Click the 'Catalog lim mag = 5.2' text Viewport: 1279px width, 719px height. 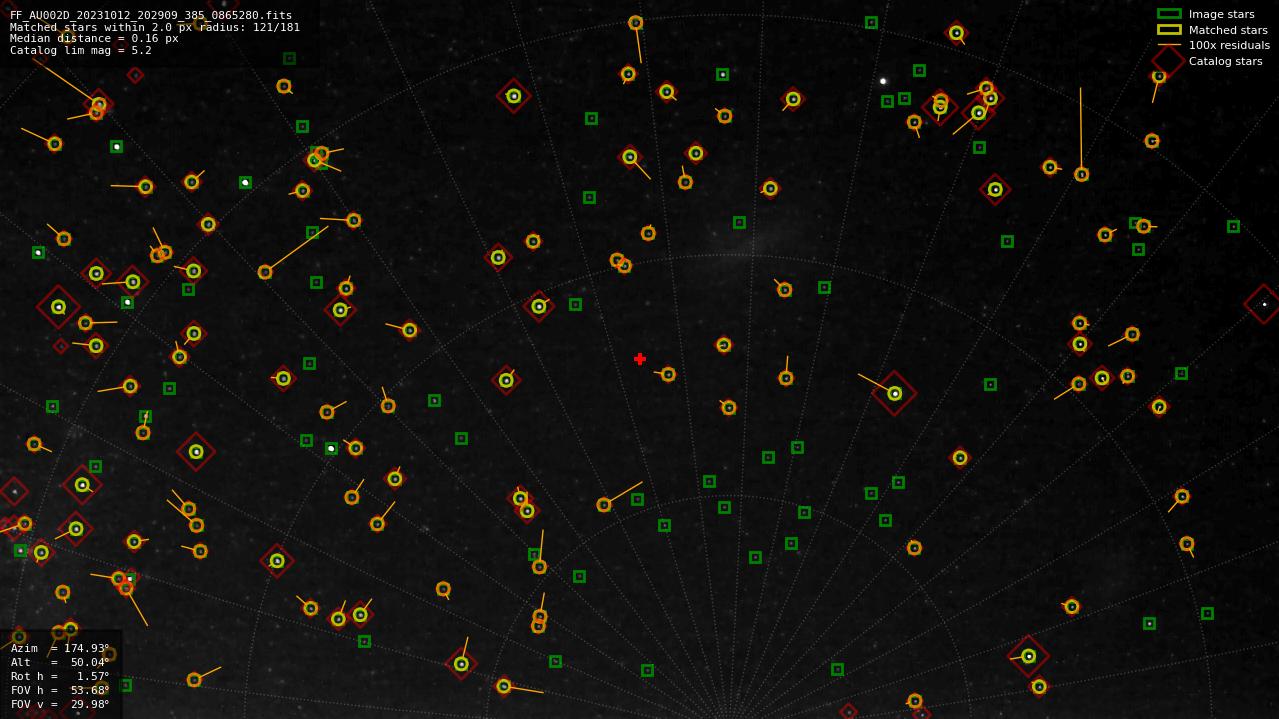click(81, 50)
